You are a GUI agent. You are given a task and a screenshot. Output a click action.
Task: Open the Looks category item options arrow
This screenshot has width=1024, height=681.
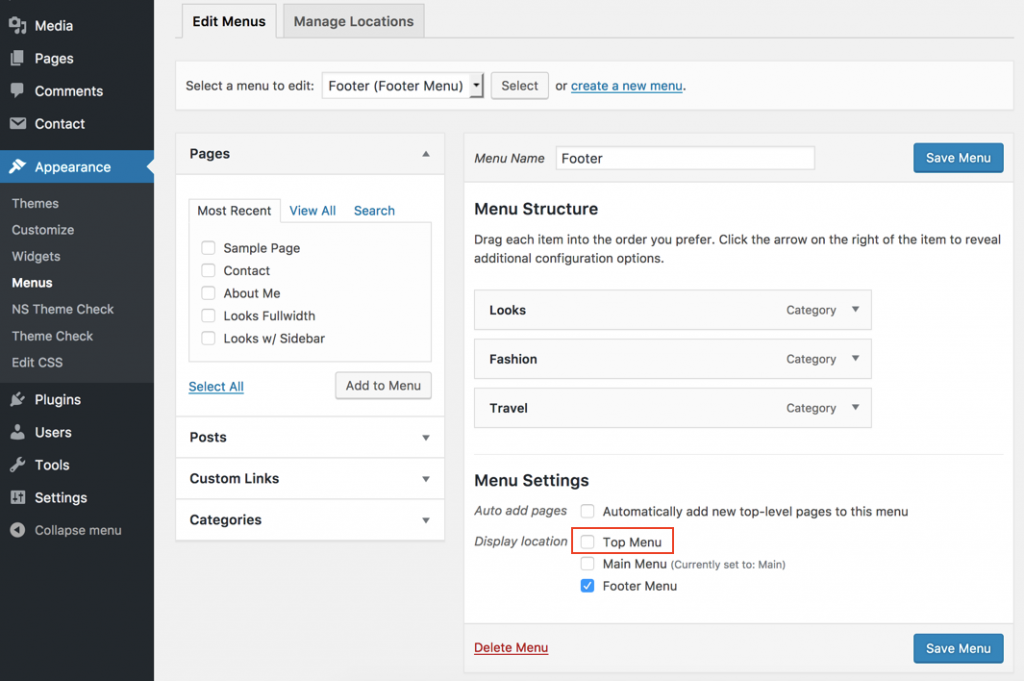855,310
